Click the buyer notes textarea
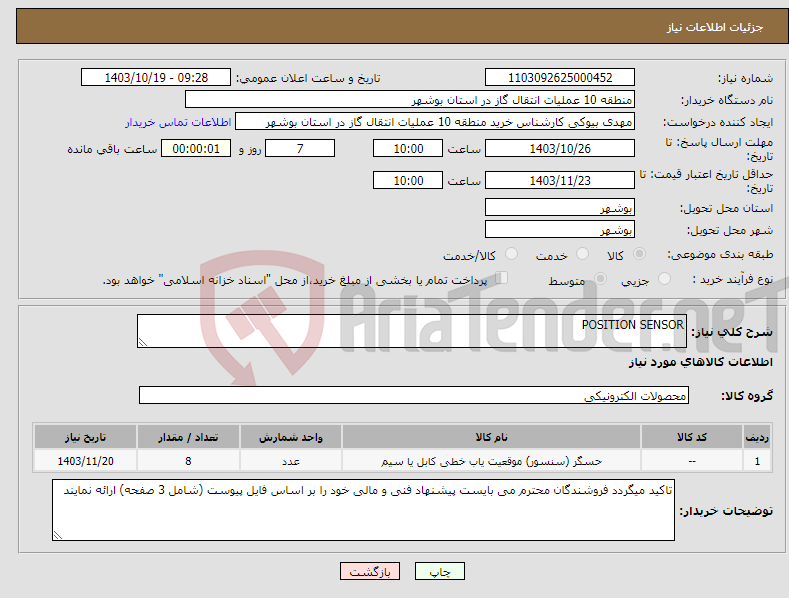789x598 pixels. pos(363,510)
